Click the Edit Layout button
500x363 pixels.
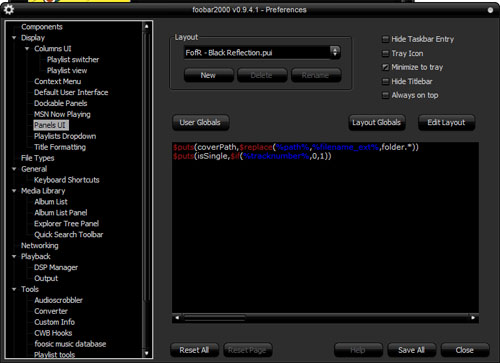point(446,123)
